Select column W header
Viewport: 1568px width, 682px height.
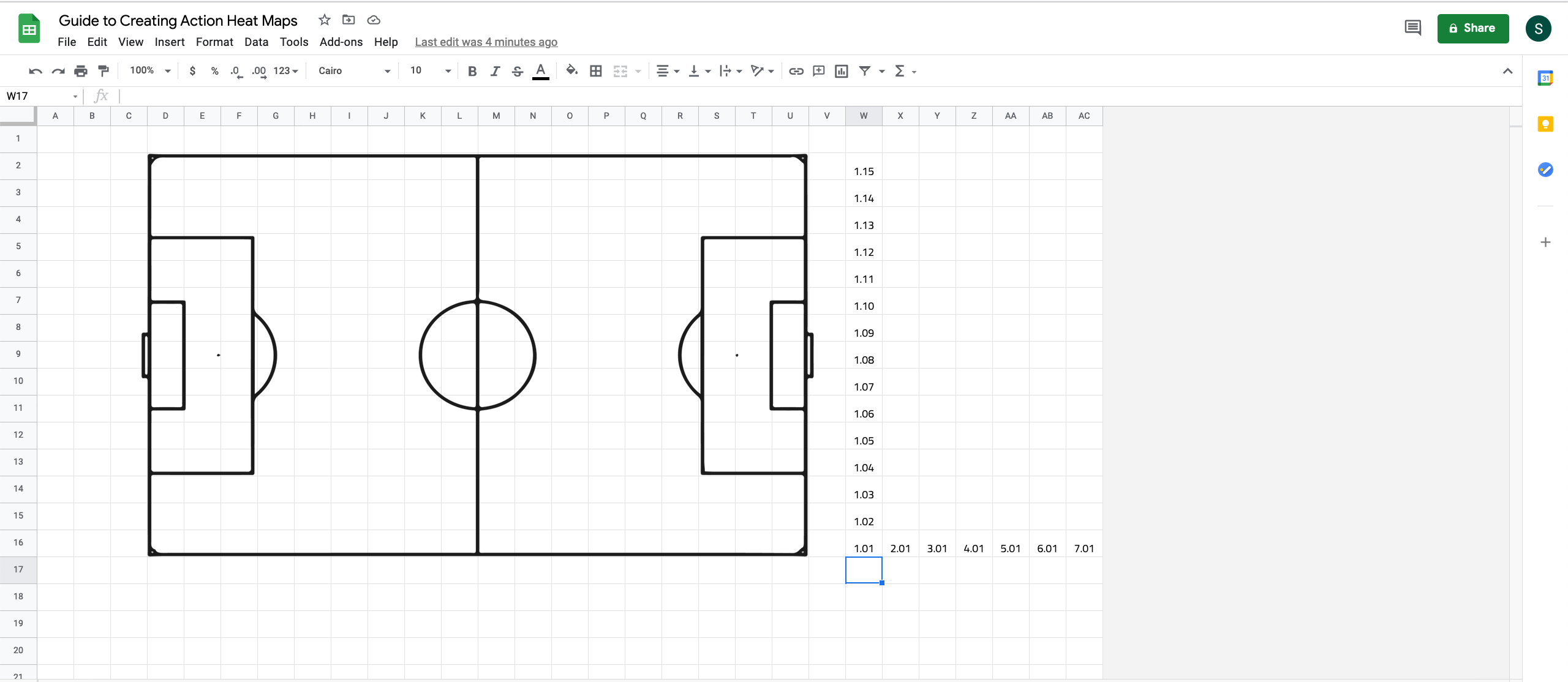pos(864,116)
